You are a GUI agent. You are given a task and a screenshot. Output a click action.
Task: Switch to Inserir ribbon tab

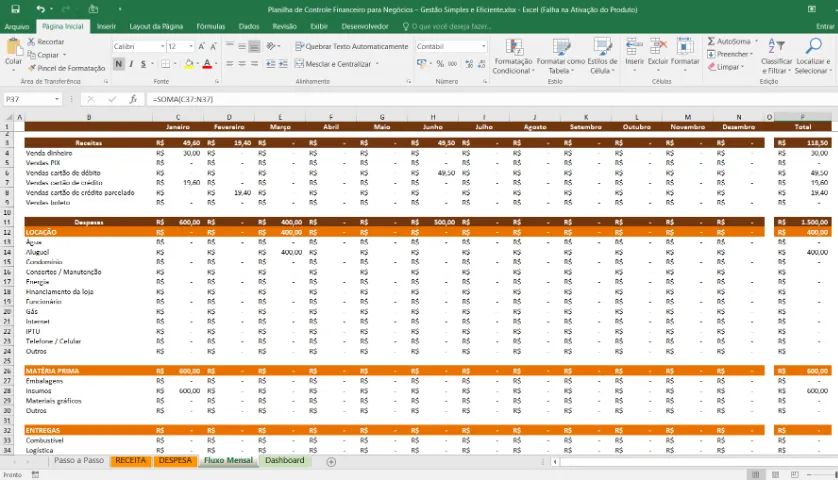pyautogui.click(x=106, y=26)
